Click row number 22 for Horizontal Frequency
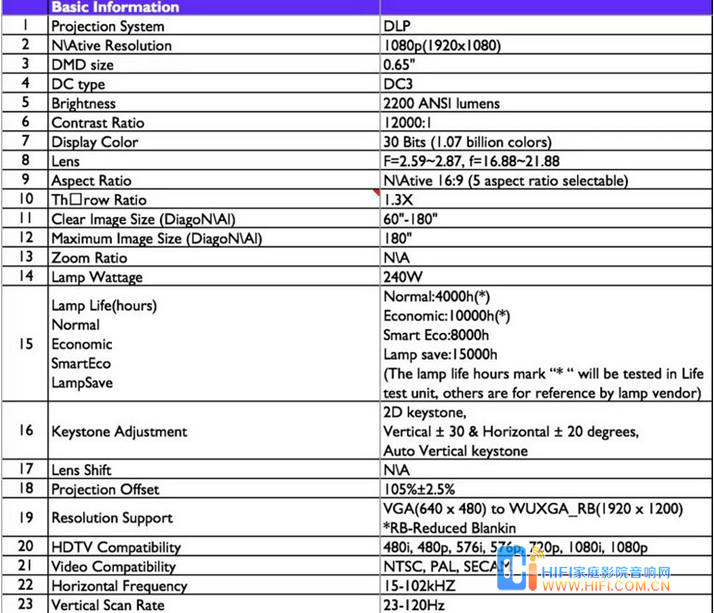714x613 pixels. [x=25, y=586]
